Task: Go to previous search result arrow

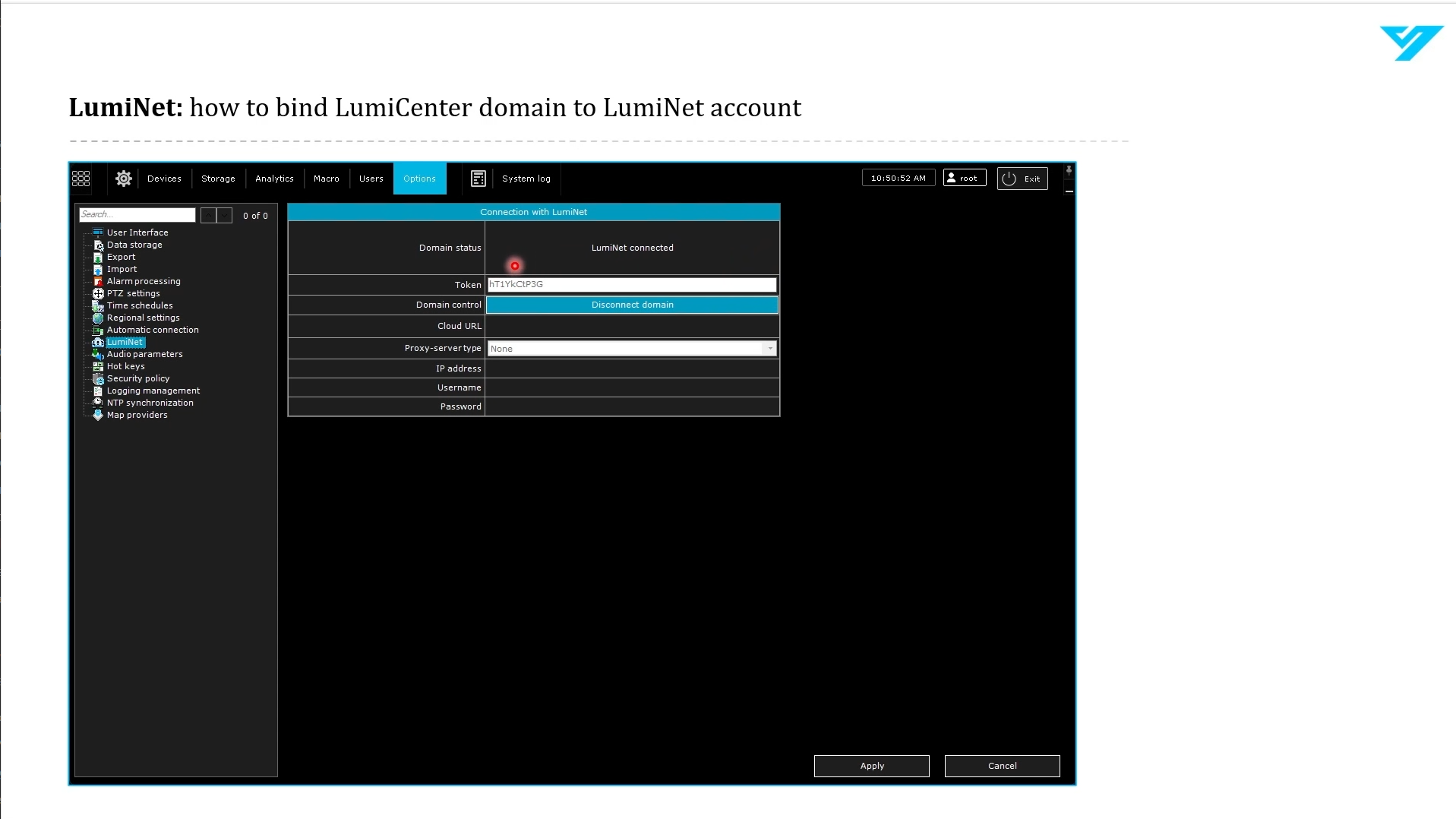Action: point(208,216)
